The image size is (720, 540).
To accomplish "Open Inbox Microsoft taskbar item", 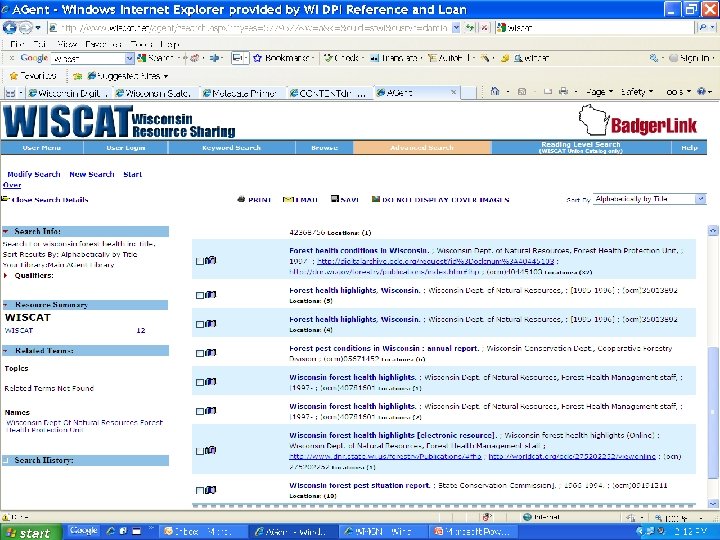I will 205,532.
